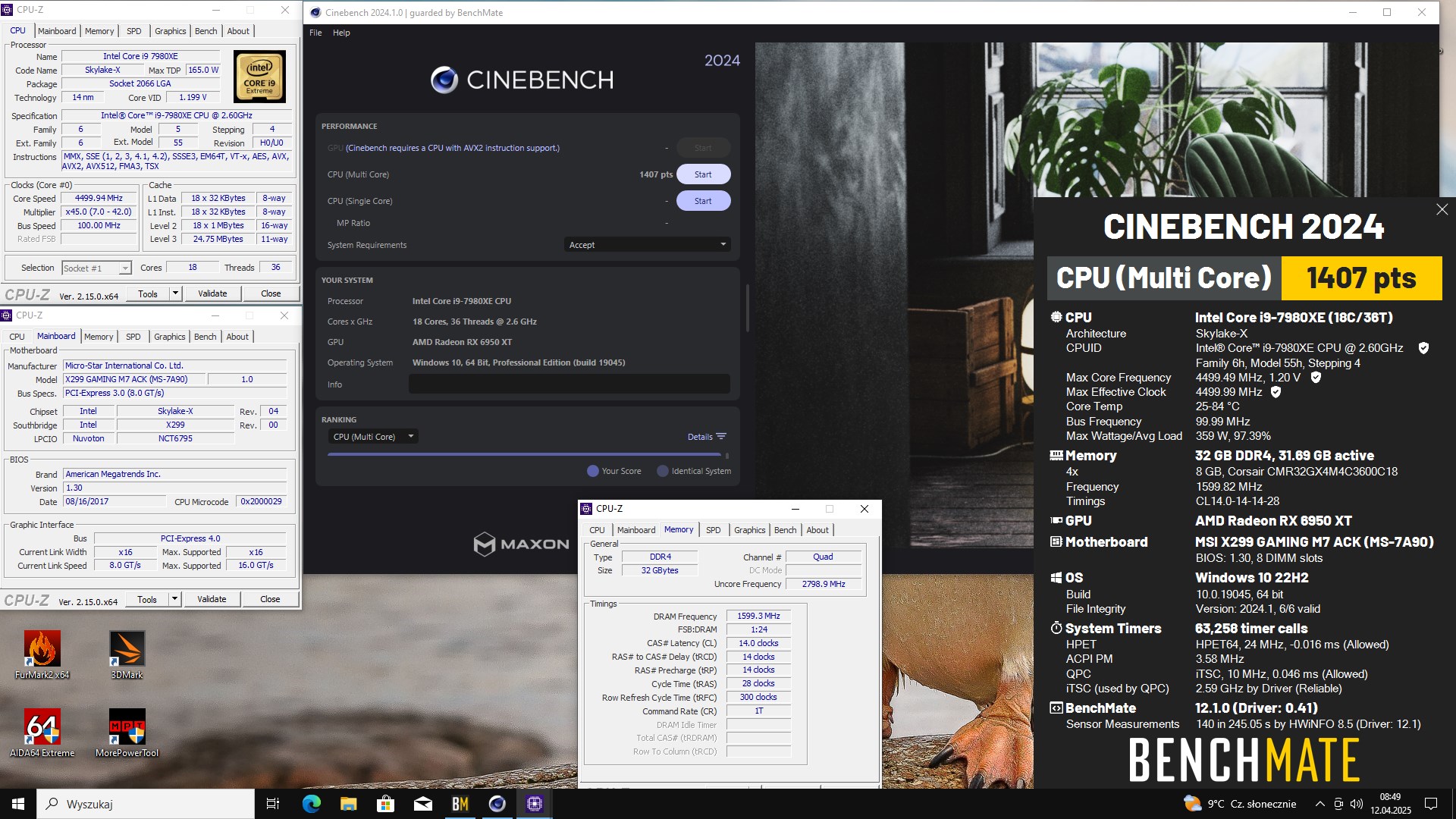Click X299 GAMING M7 ACK model field
Viewport: 1456px width, 819px height.
coord(134,379)
